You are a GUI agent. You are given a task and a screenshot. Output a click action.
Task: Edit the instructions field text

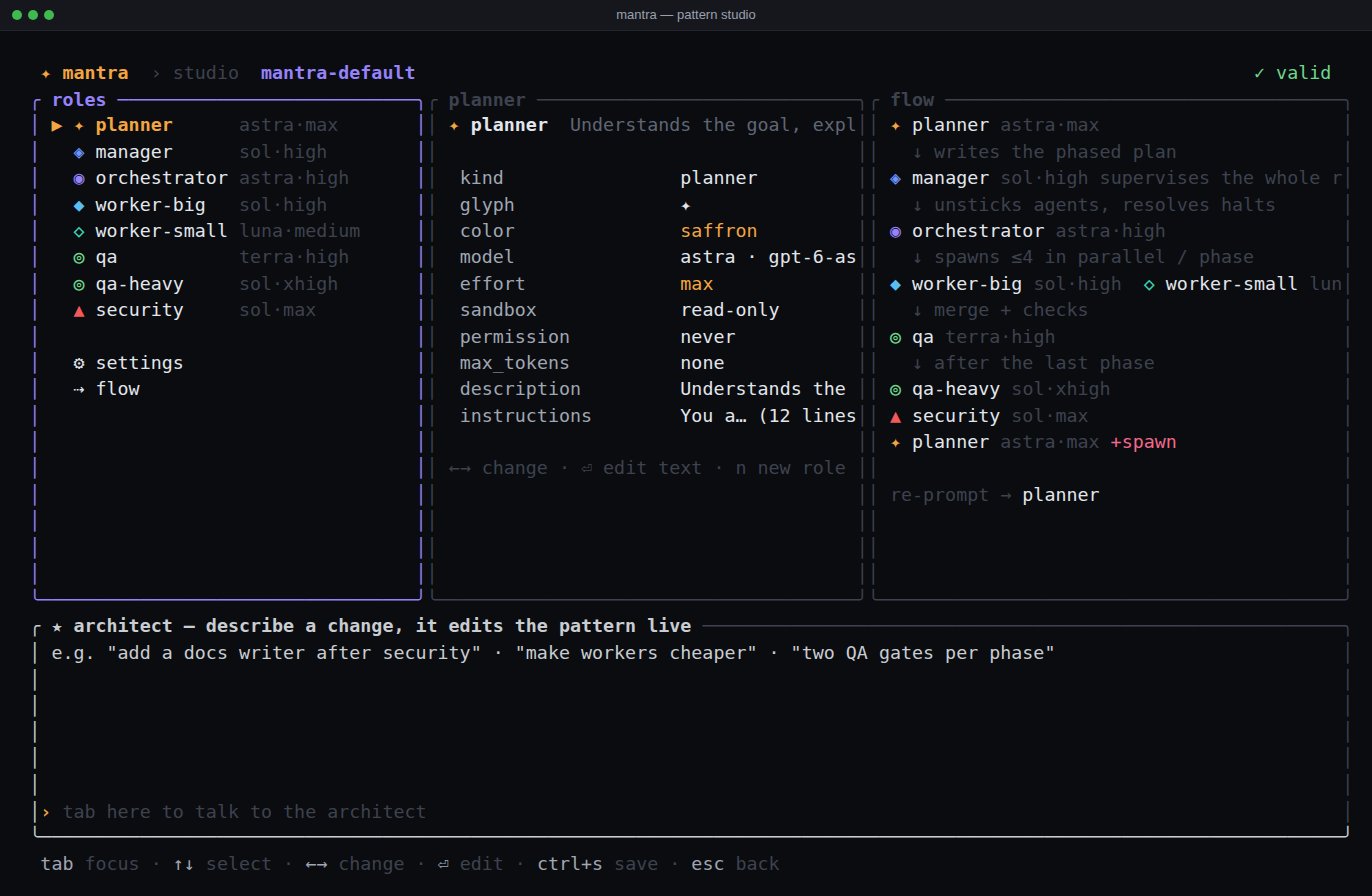pyautogui.click(x=768, y=416)
